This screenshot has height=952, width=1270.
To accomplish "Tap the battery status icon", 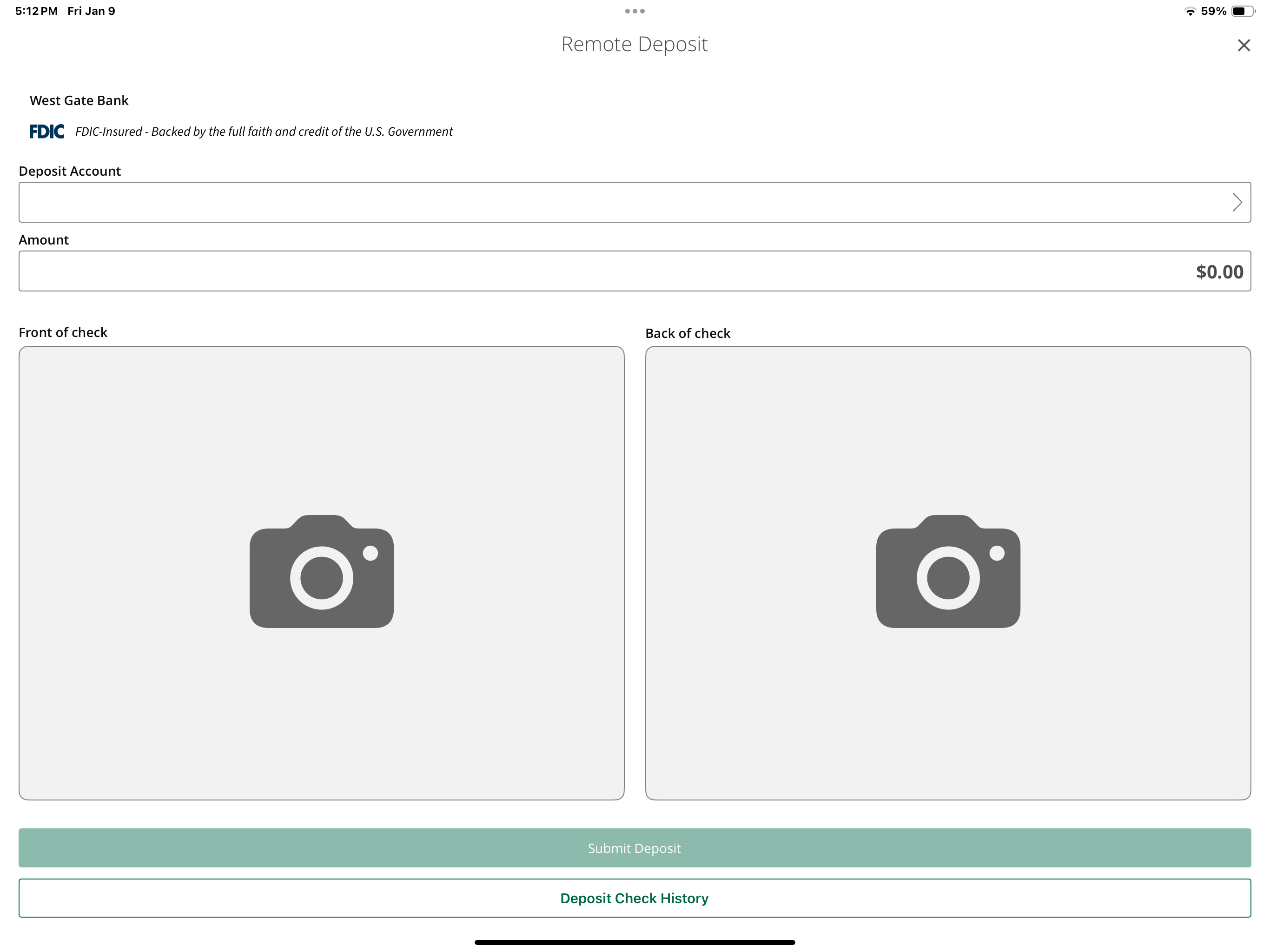I will coord(1243,12).
